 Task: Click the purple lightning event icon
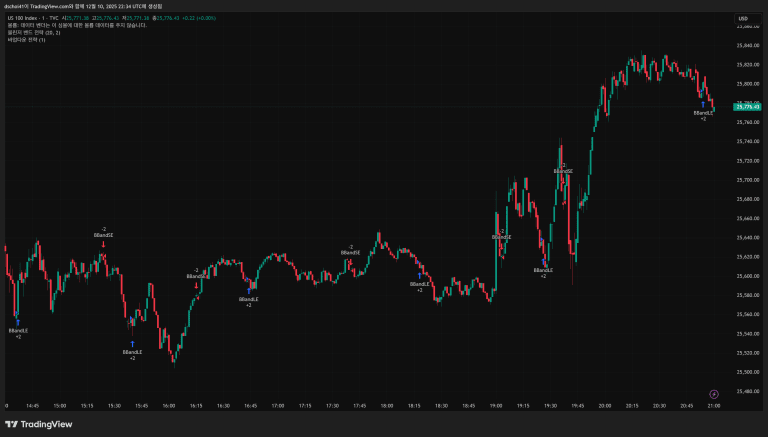coord(713,394)
